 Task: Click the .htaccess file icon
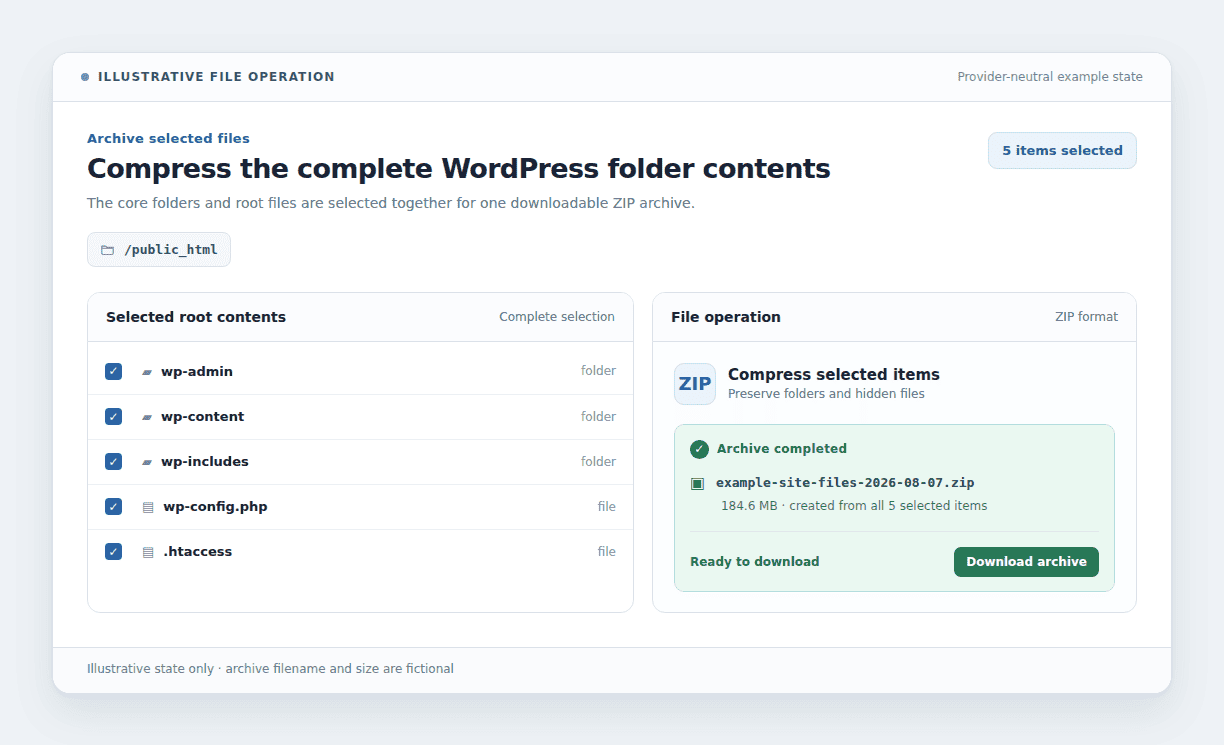coord(148,552)
